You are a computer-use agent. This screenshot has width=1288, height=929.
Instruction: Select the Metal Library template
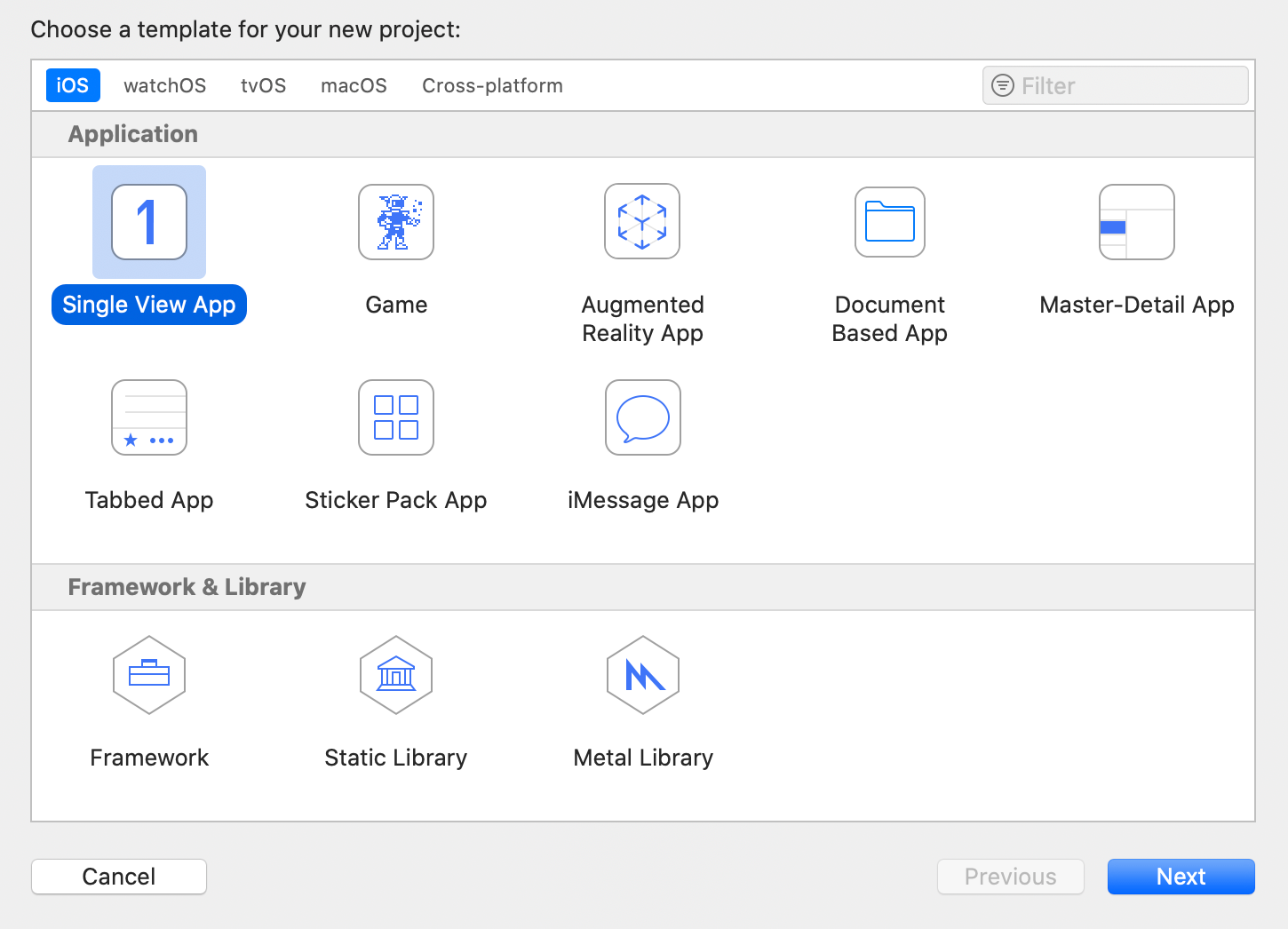[642, 675]
